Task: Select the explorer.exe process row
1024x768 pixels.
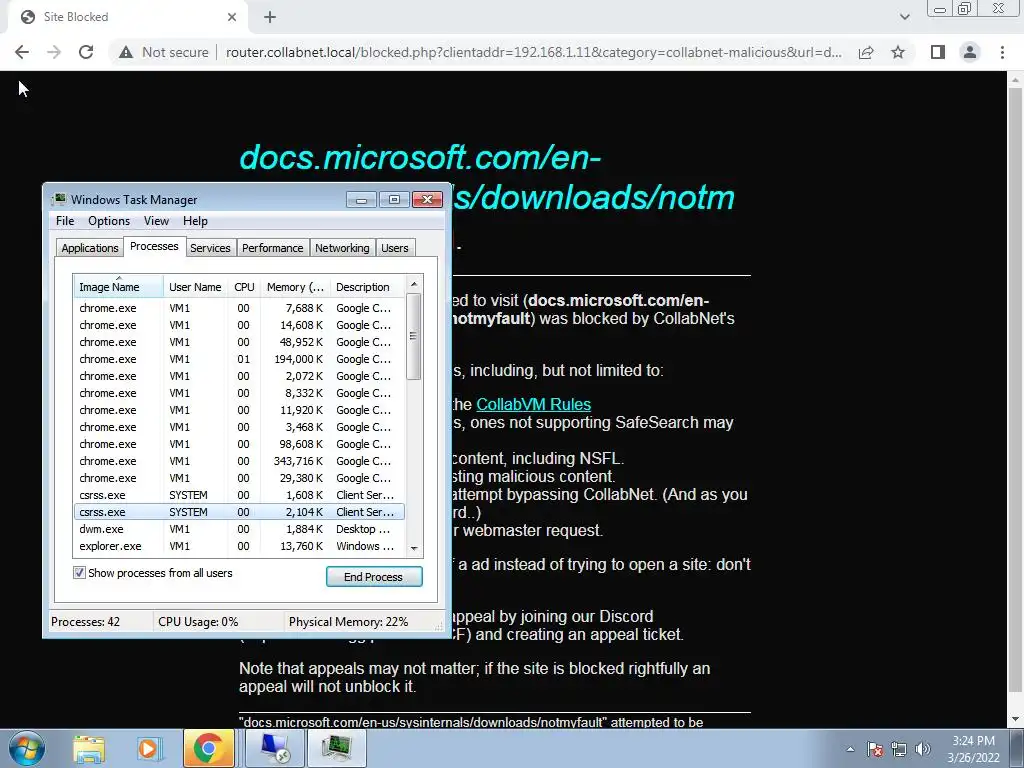Action: point(239,546)
